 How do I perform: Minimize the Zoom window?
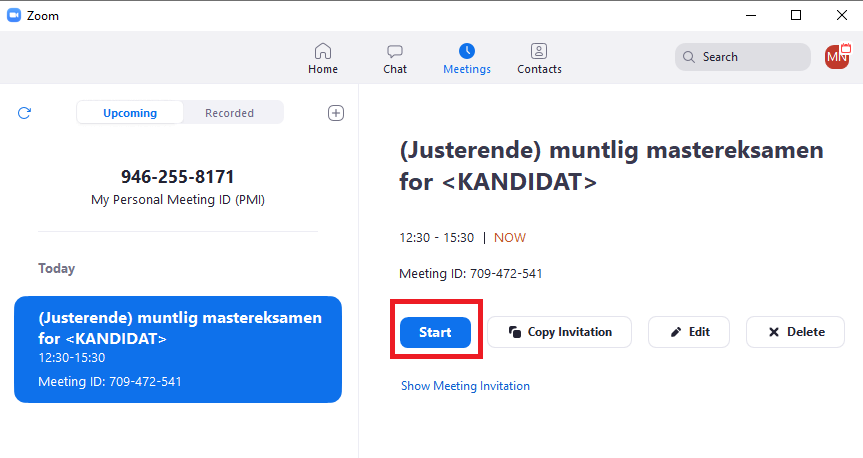(x=750, y=14)
